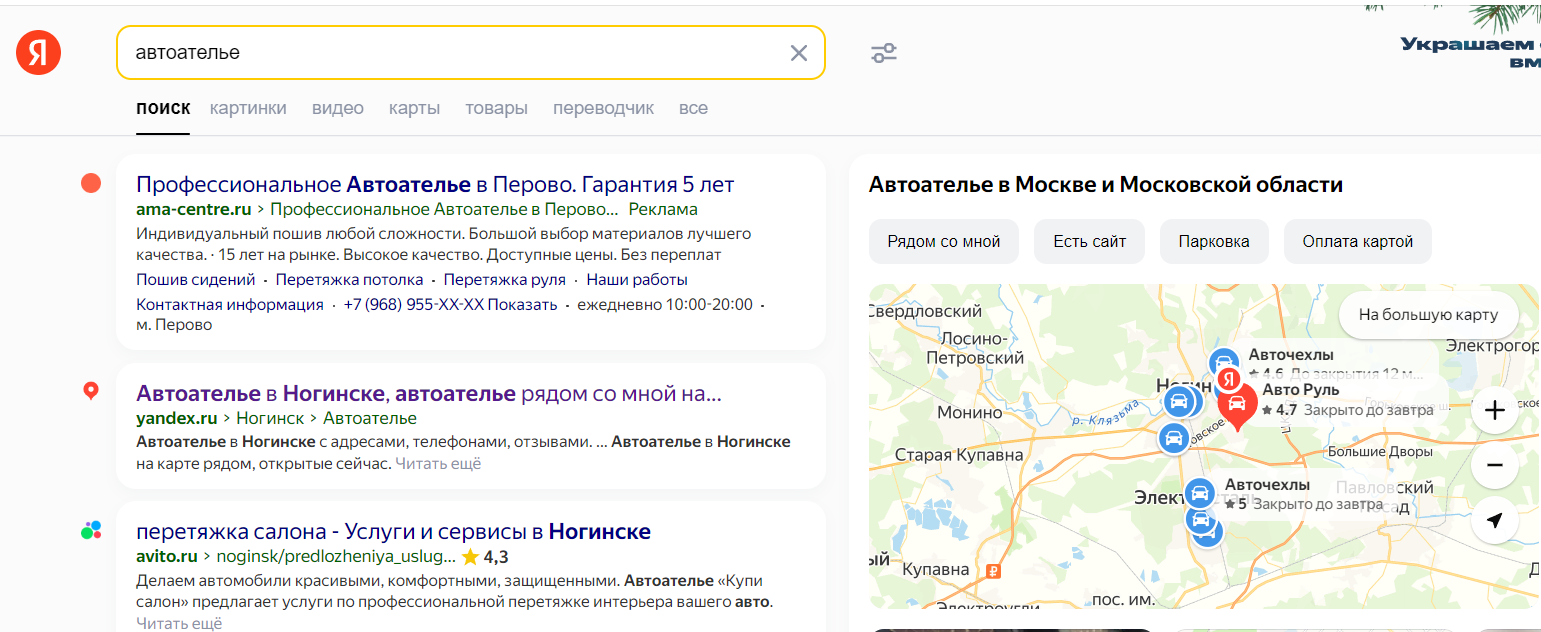Select the red Авто Руль map pin
Image resolution: width=1541 pixels, height=632 pixels.
[1236, 406]
